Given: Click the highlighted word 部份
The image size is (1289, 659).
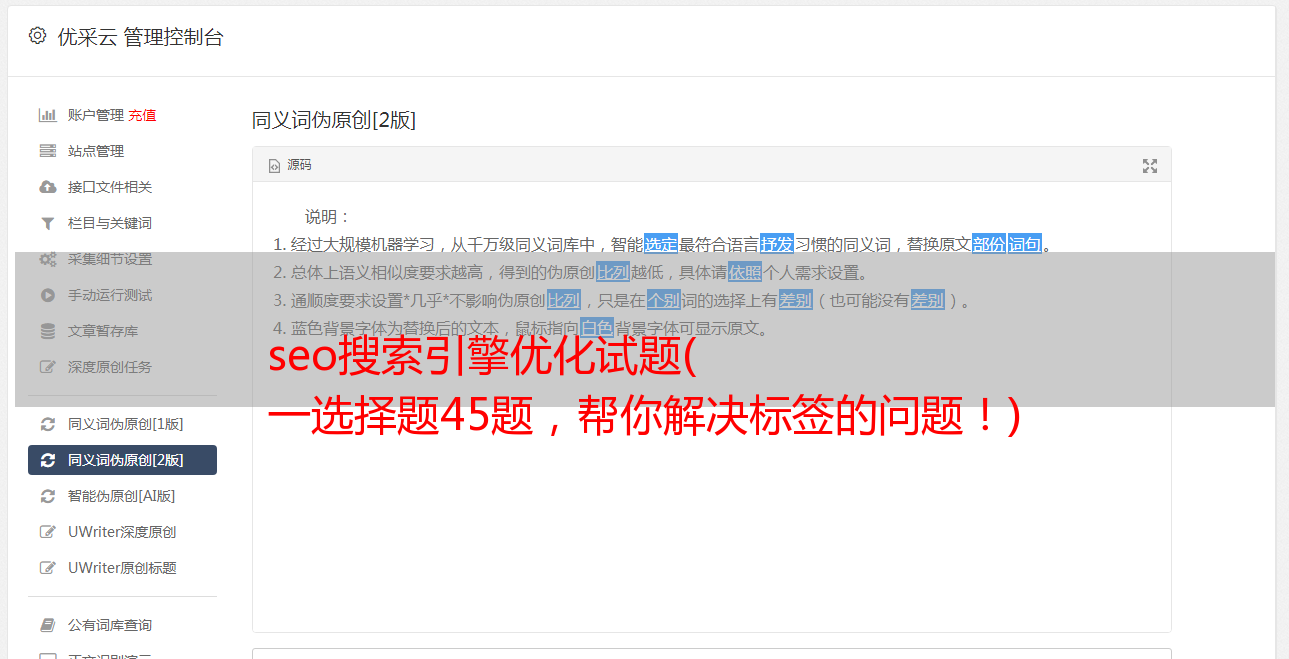Looking at the screenshot, I should click(x=989, y=244).
